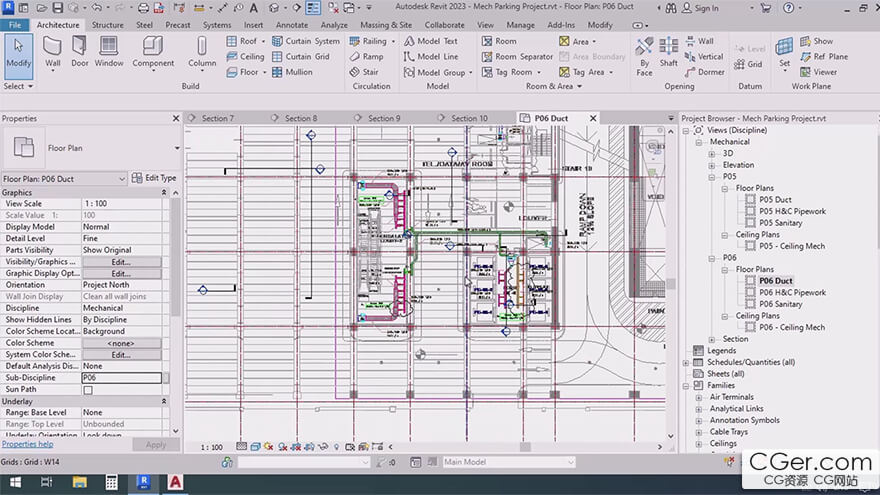880x495 pixels.
Task: Close the P06 Duct view tab
Action: tap(593, 118)
